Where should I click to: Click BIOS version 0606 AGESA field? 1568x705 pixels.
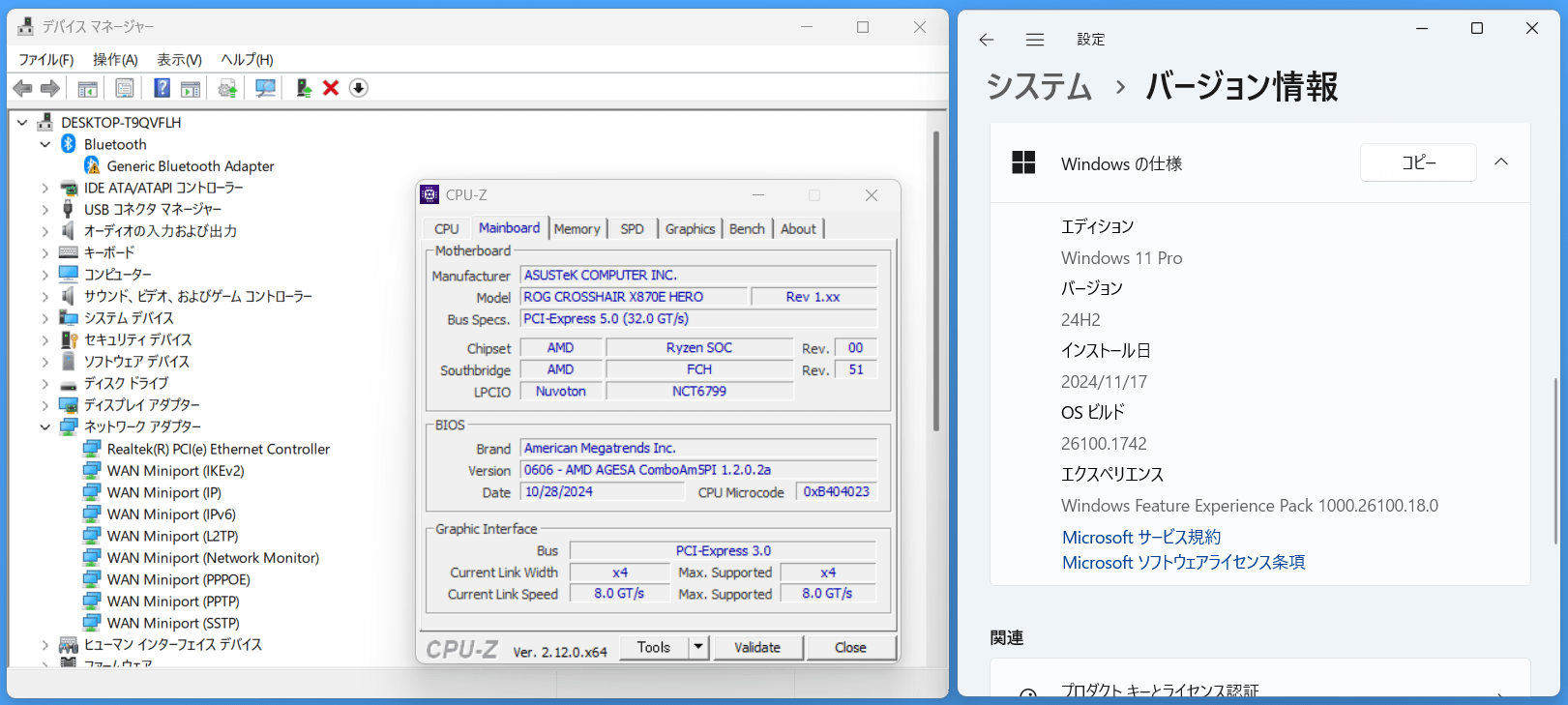(698, 470)
